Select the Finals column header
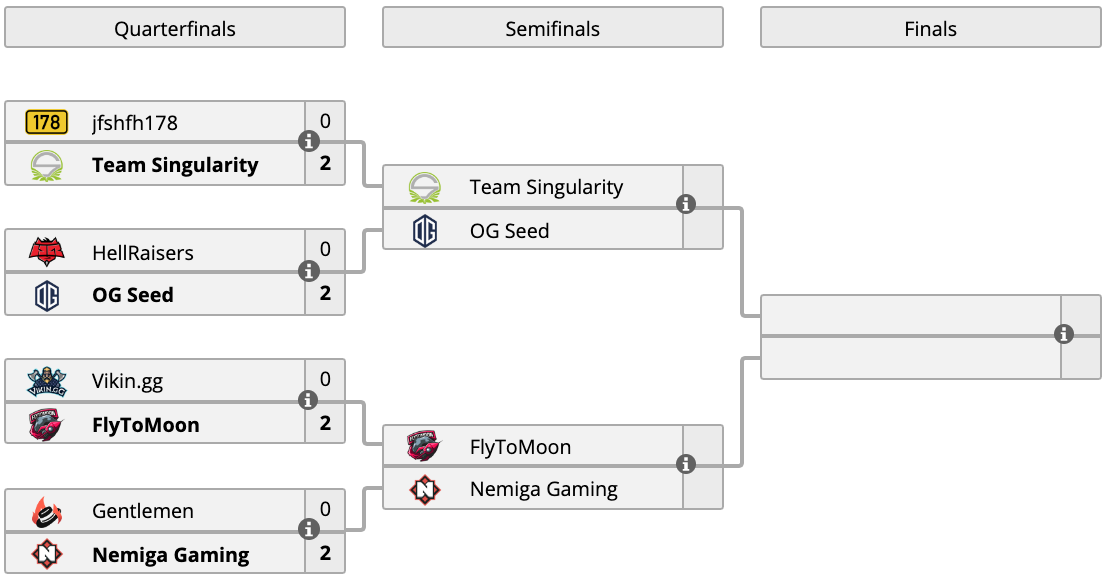The height and width of the screenshot is (582, 1110). pos(931,28)
